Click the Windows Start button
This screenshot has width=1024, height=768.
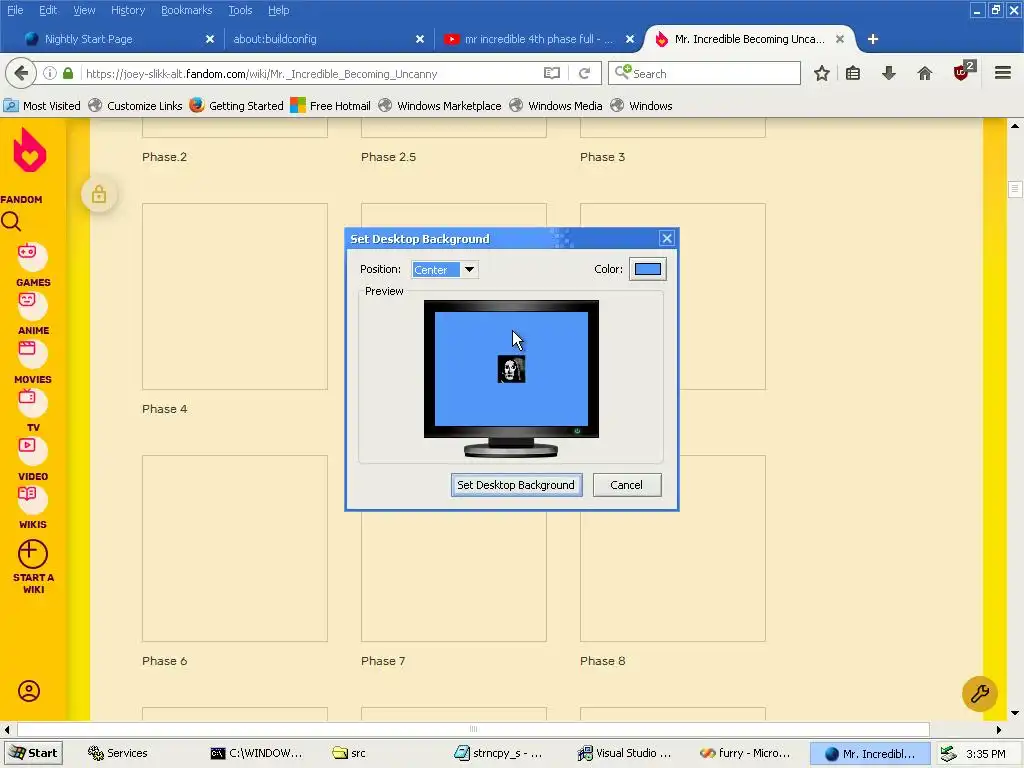34,753
